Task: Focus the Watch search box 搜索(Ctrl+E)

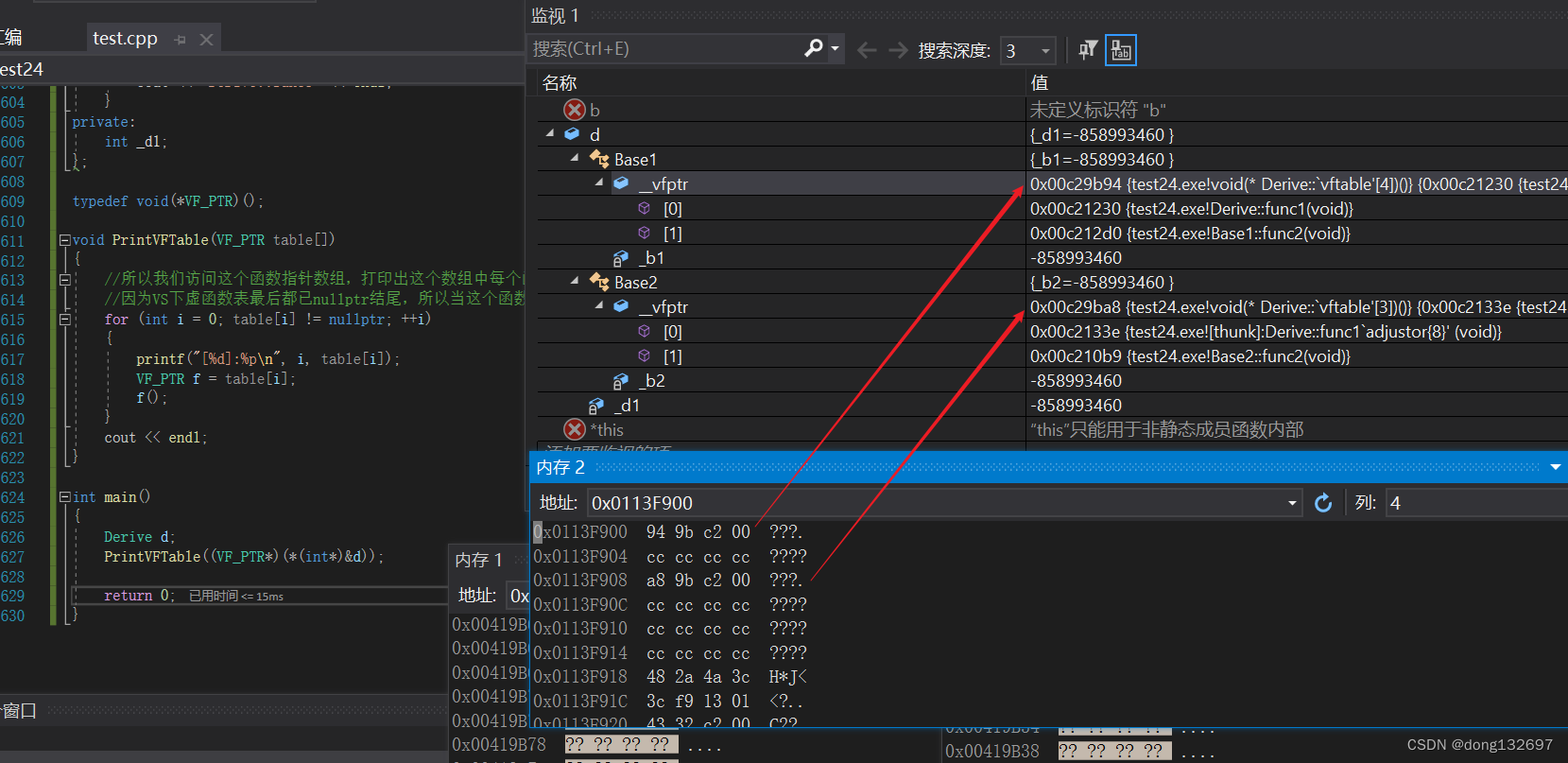Action: (x=665, y=48)
